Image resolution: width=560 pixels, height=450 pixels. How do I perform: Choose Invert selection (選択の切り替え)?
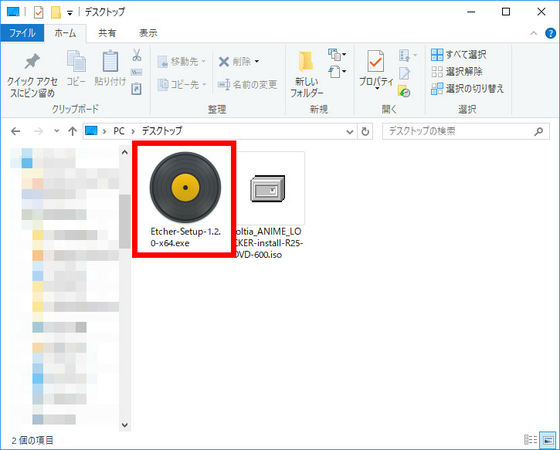point(468,89)
